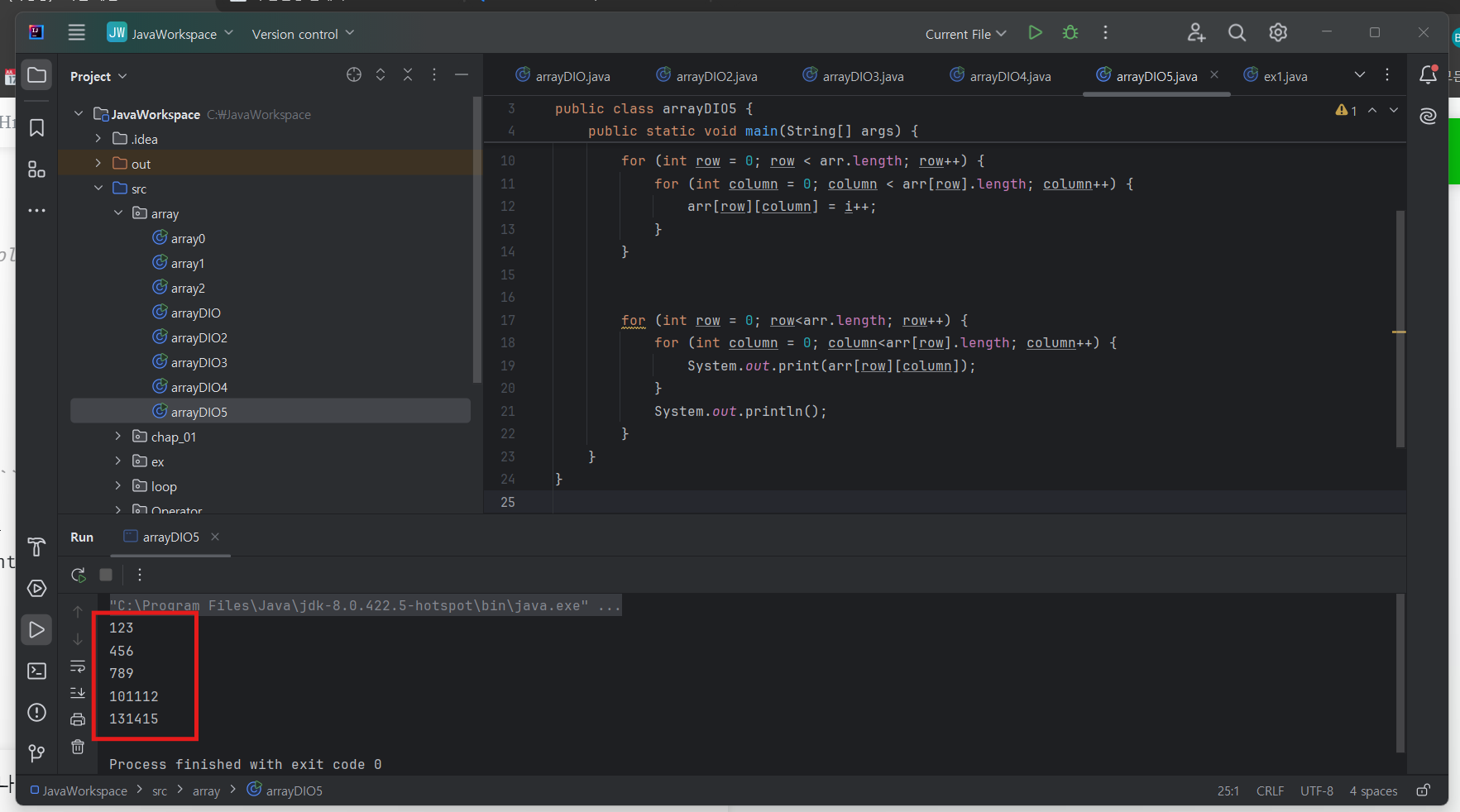Open the Bookmarks tool window
The image size is (1460, 812).
[x=36, y=128]
